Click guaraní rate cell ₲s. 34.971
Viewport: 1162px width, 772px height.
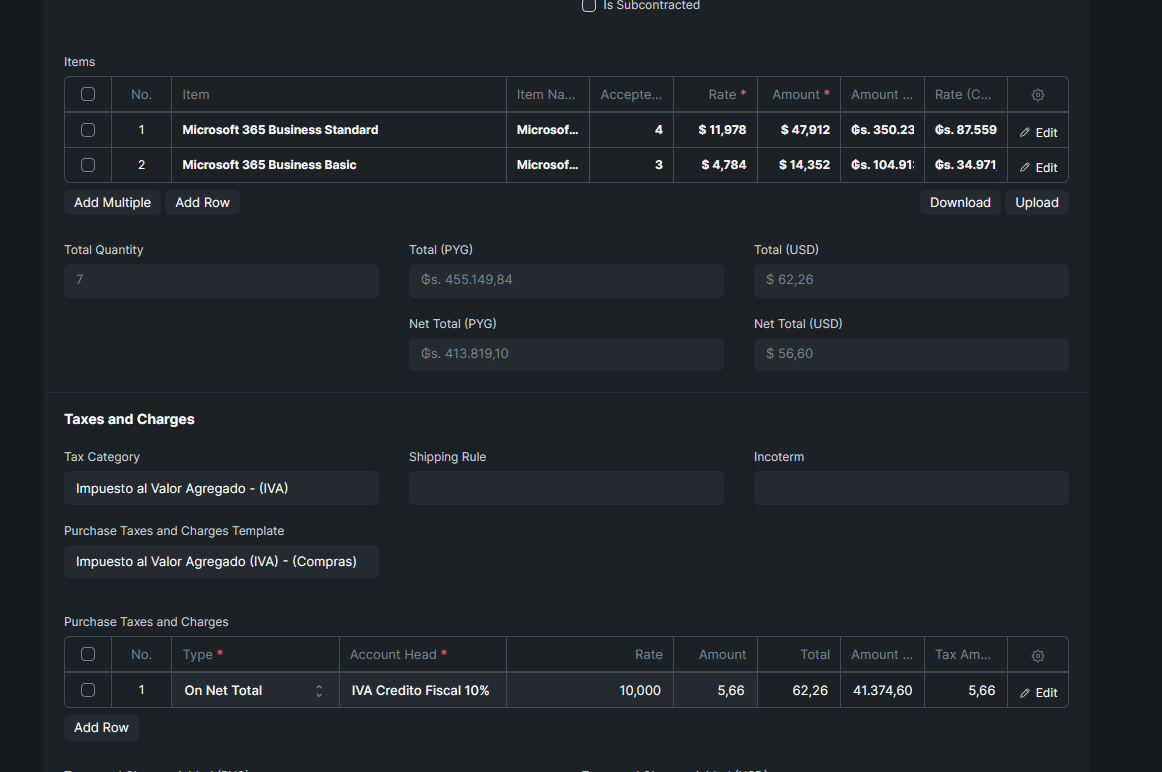tap(966, 164)
